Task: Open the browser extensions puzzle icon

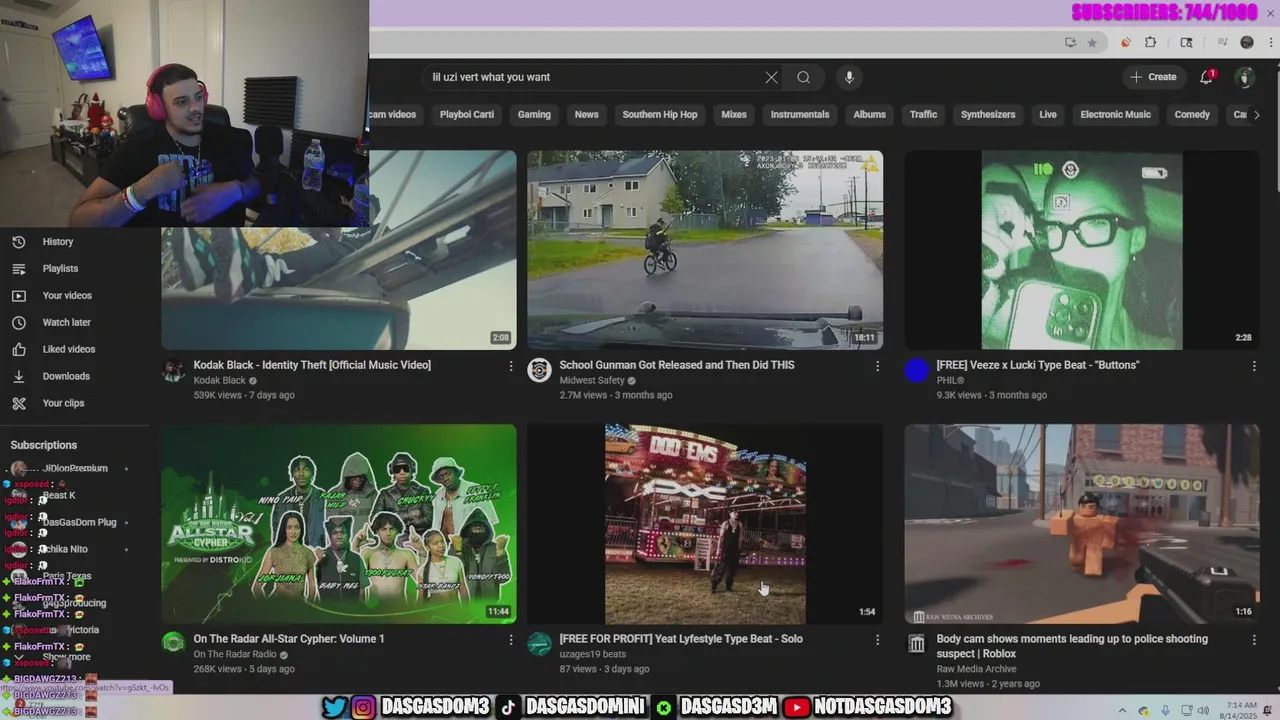Action: [1150, 42]
